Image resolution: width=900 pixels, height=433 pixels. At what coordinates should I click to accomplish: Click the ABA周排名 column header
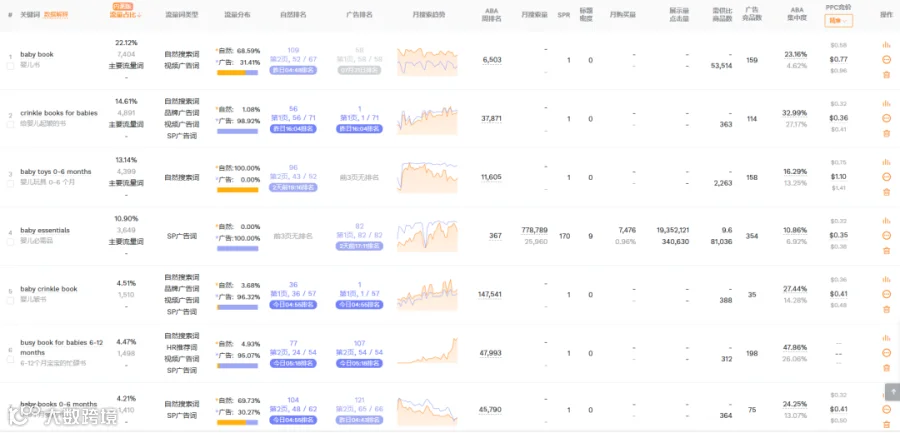coord(491,15)
